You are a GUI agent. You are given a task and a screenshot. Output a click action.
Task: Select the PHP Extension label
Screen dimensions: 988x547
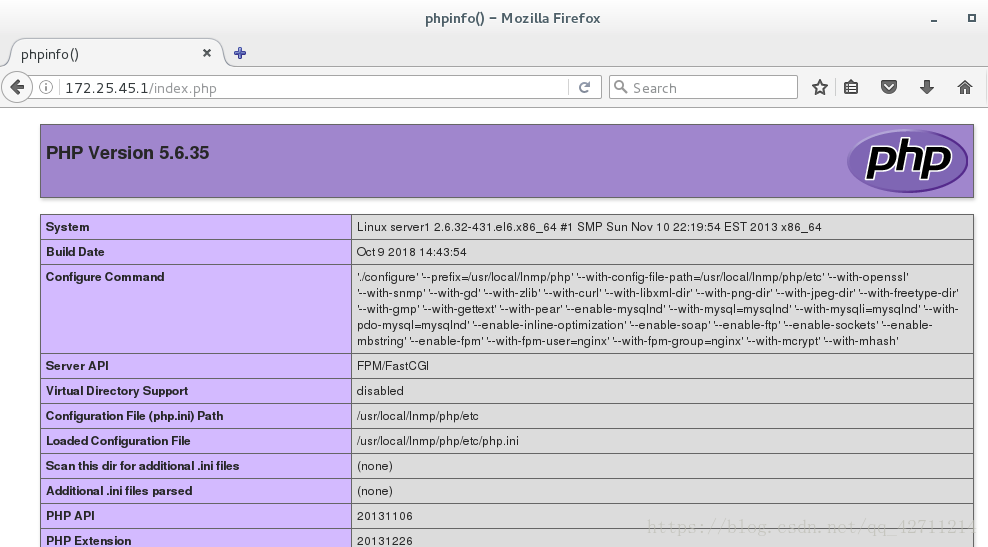click(89, 541)
